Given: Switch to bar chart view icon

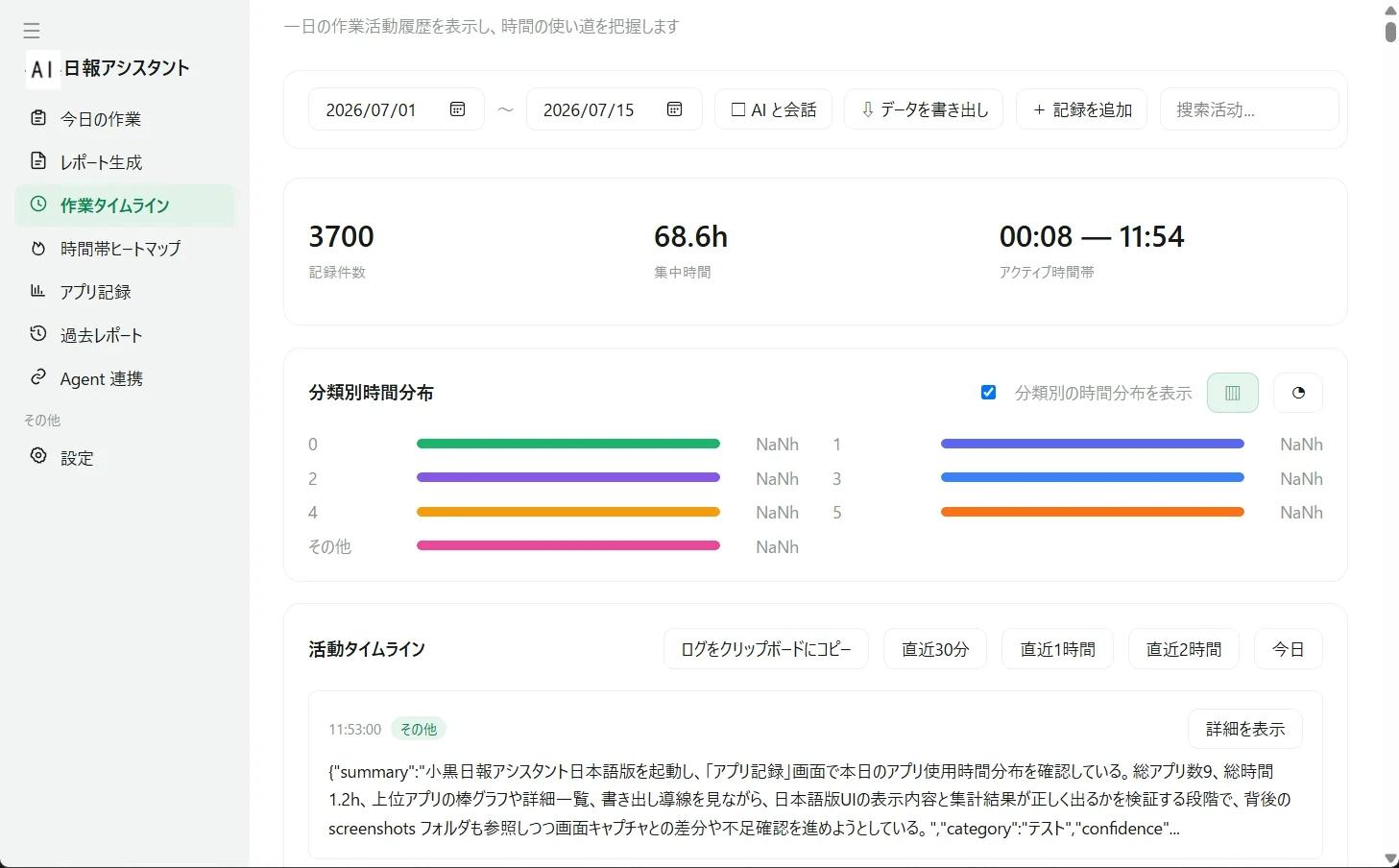Looking at the screenshot, I should pyautogui.click(x=1233, y=393).
